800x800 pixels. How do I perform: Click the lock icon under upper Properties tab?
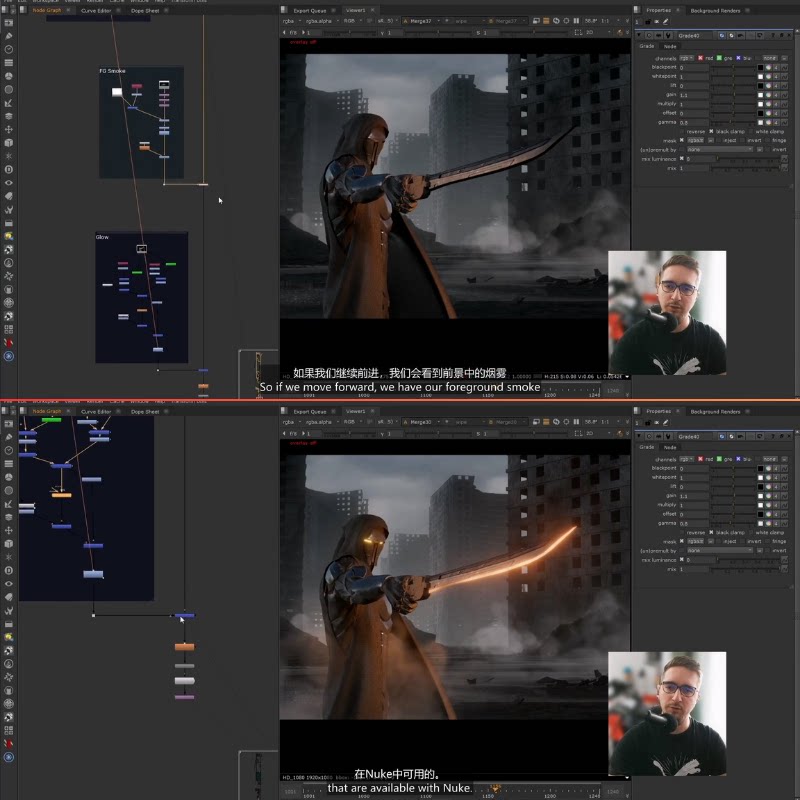[648, 21]
